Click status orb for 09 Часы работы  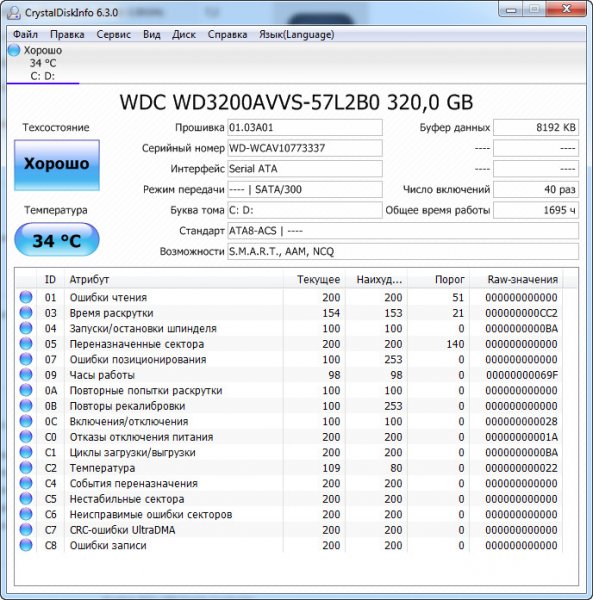[26, 375]
